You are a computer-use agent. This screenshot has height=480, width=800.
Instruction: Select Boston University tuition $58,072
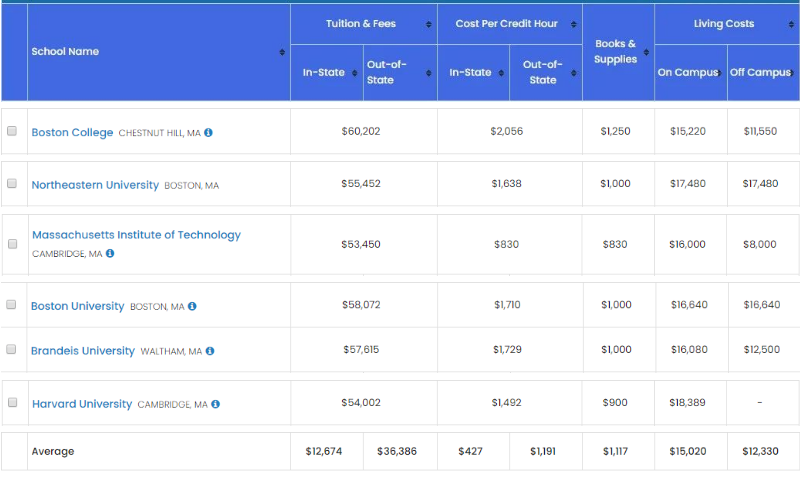coord(361,305)
